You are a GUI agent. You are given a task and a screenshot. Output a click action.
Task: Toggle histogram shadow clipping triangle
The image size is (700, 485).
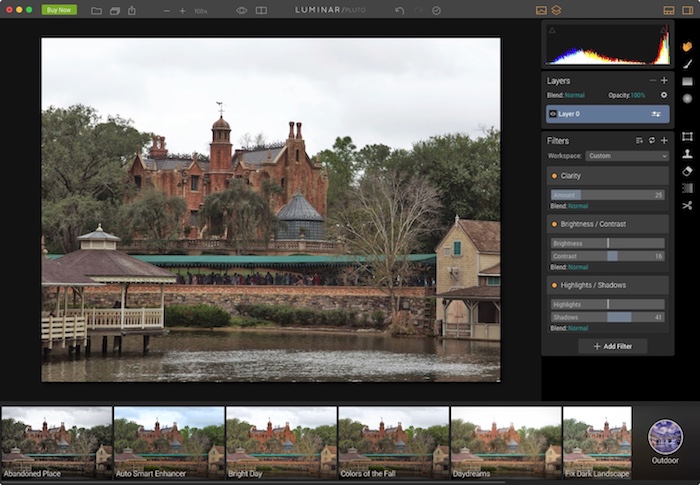[x=552, y=30]
